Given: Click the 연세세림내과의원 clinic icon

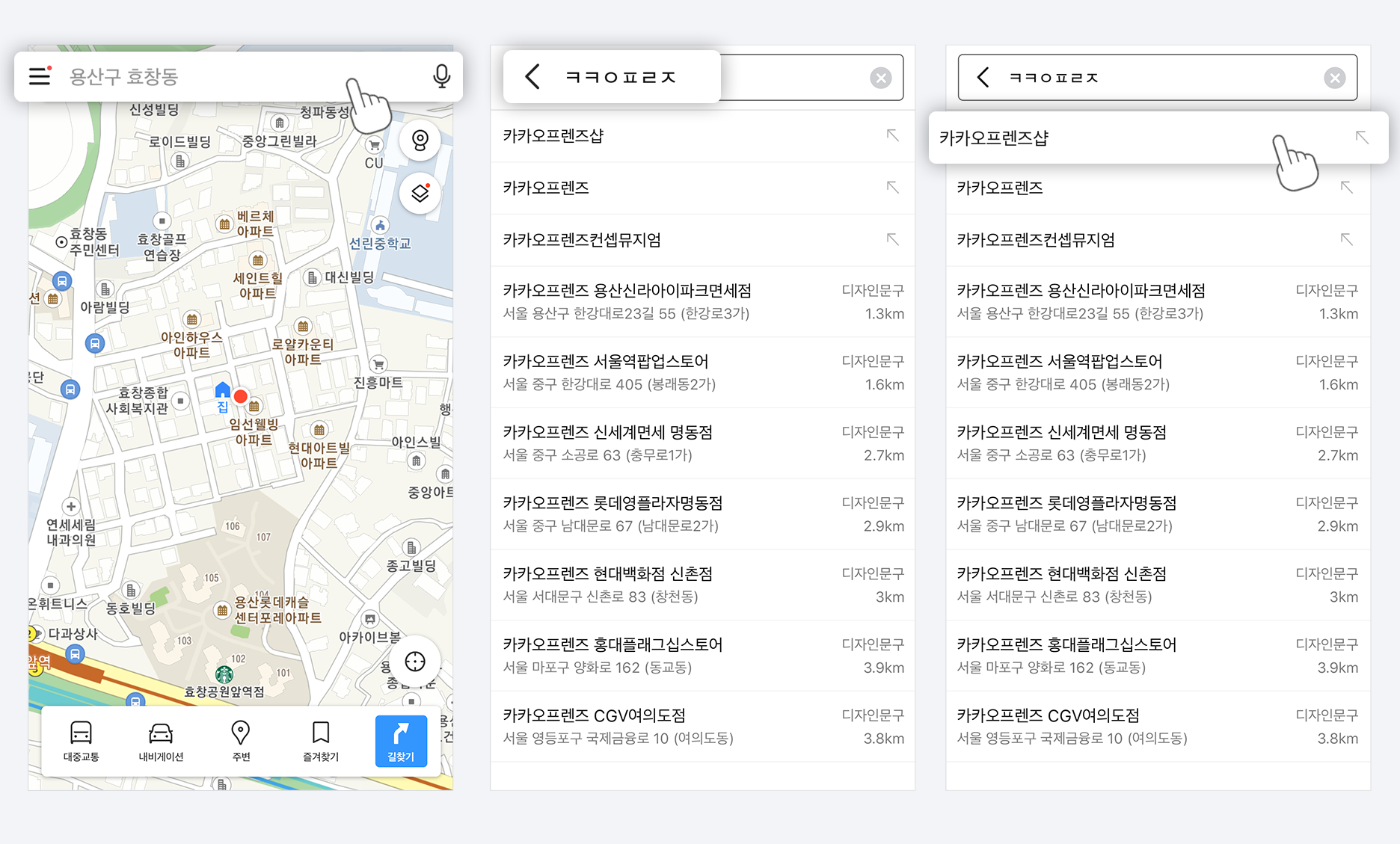Looking at the screenshot, I should [71, 506].
